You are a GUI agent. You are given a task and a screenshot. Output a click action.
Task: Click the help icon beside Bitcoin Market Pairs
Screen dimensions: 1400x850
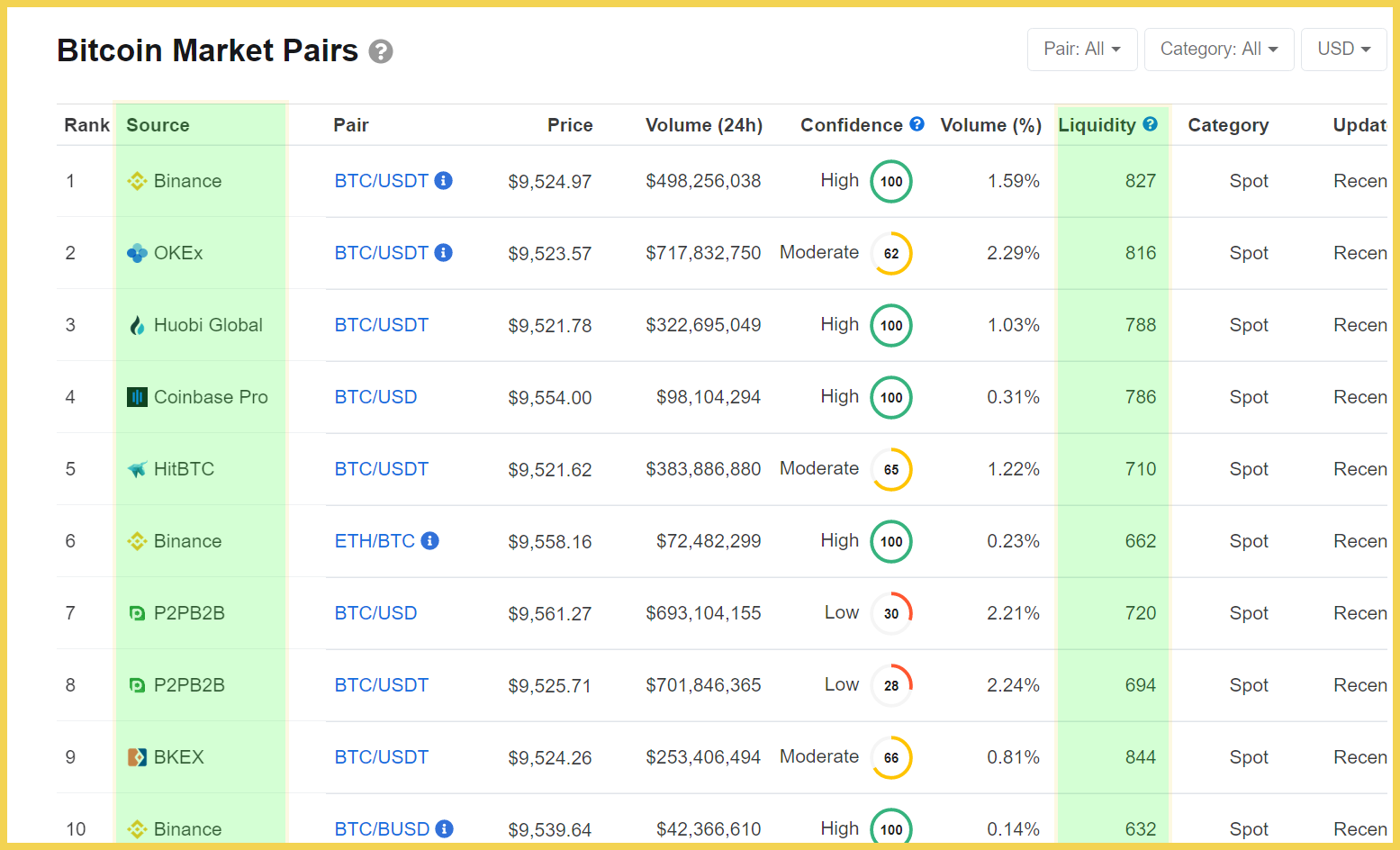381,52
